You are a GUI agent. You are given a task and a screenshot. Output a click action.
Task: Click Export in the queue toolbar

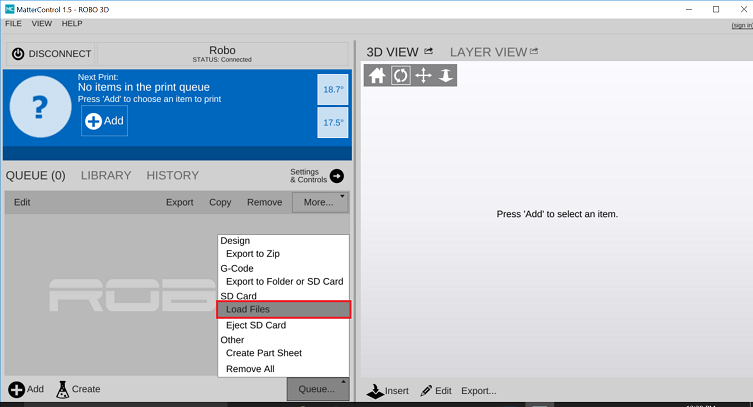coord(180,203)
